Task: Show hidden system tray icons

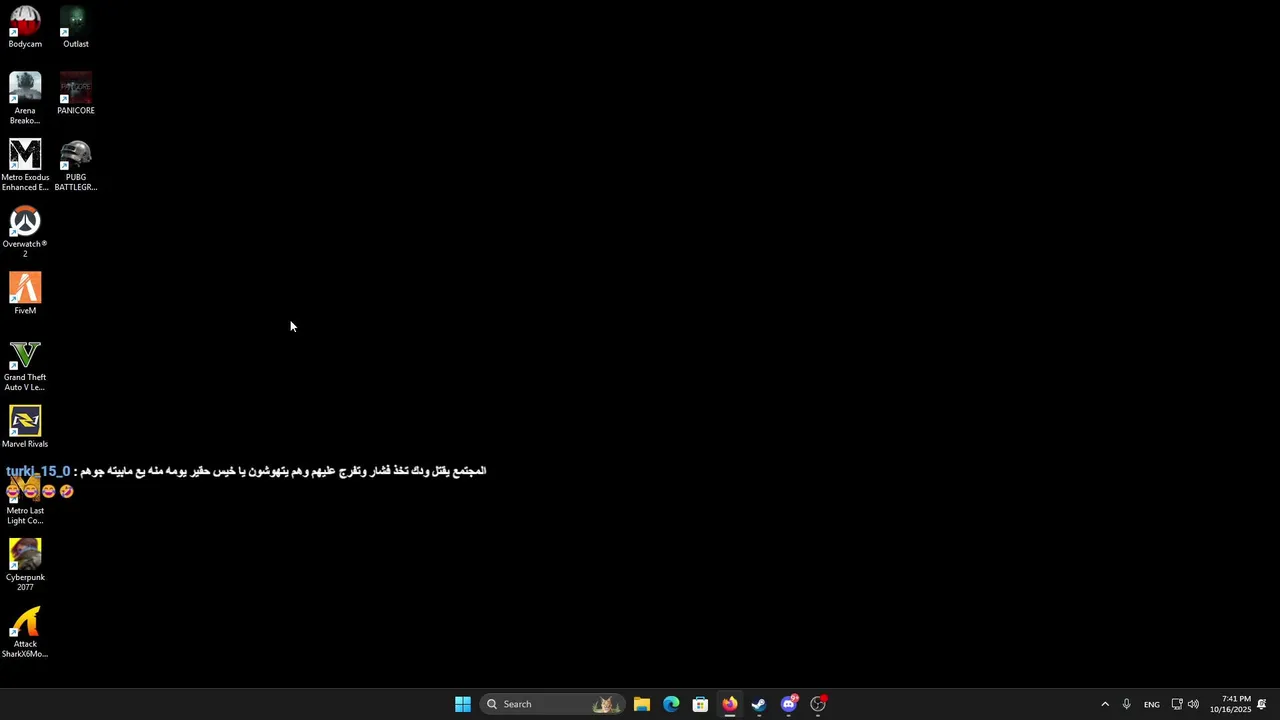Action: pyautogui.click(x=1105, y=704)
